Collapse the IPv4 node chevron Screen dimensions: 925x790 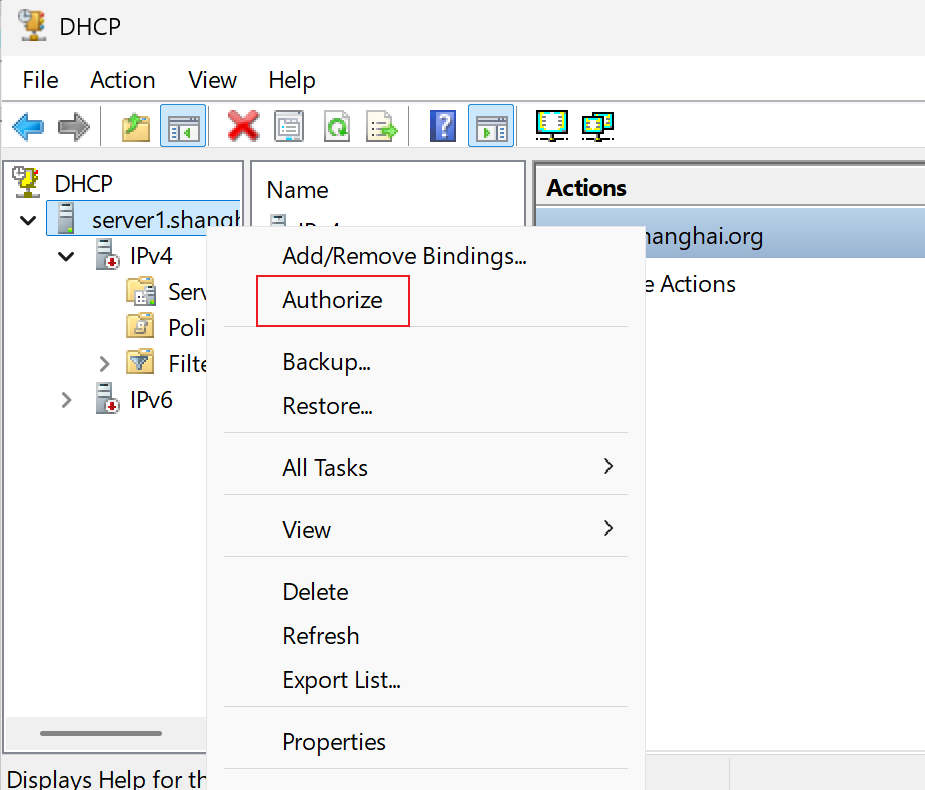pyautogui.click(x=66, y=256)
